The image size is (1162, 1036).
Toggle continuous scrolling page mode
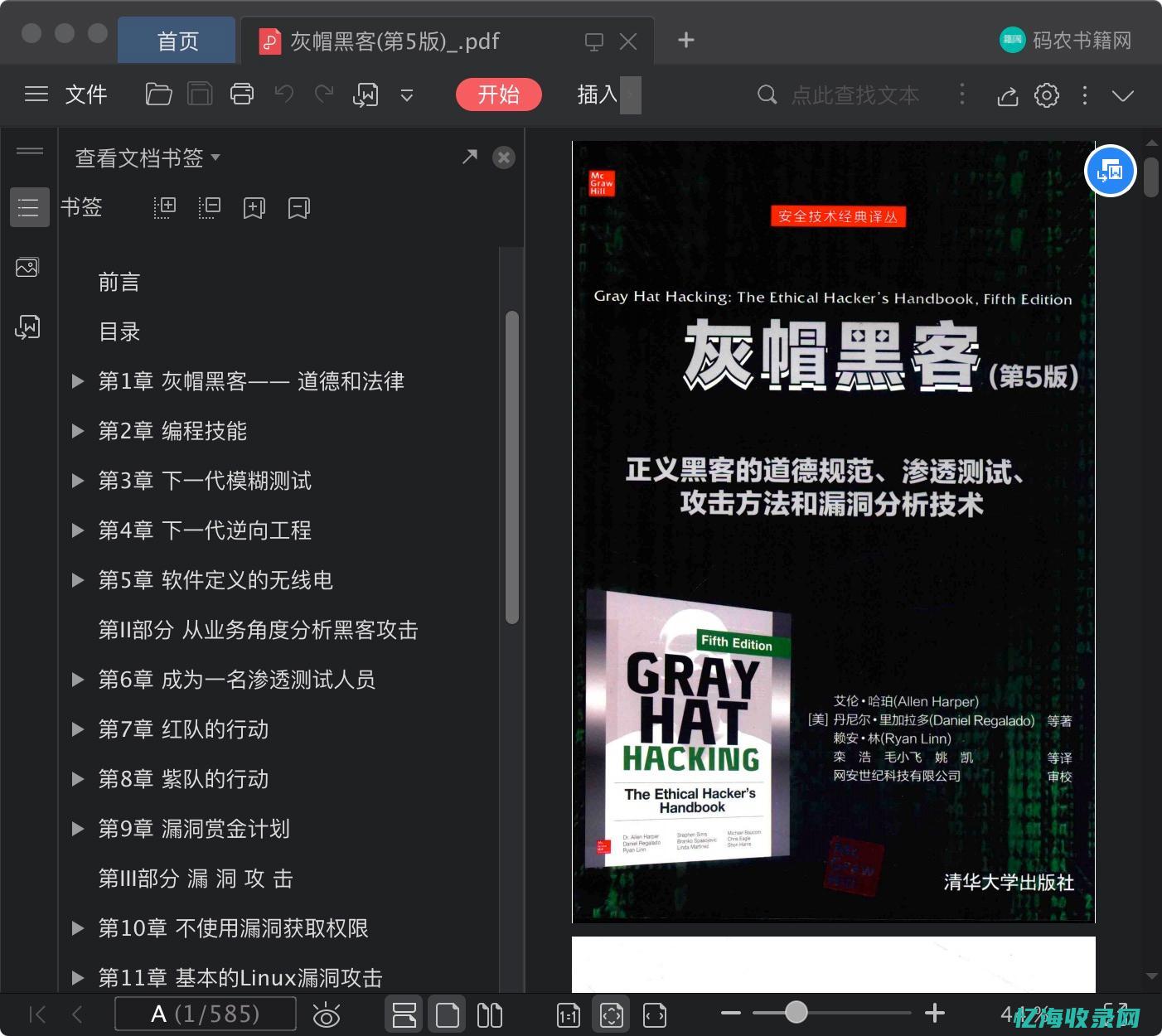coord(404,1014)
